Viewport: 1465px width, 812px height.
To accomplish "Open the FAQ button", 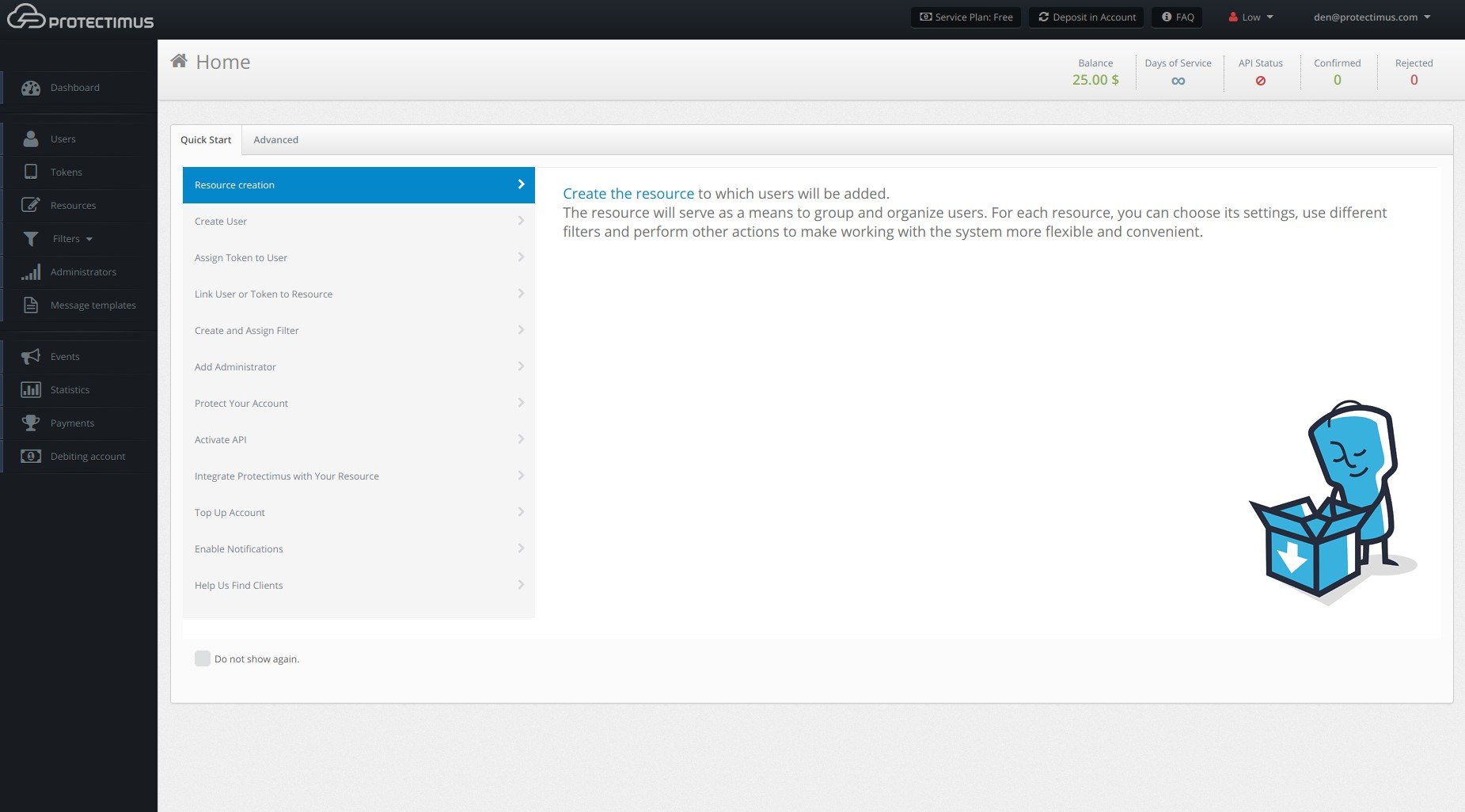I will (1177, 17).
